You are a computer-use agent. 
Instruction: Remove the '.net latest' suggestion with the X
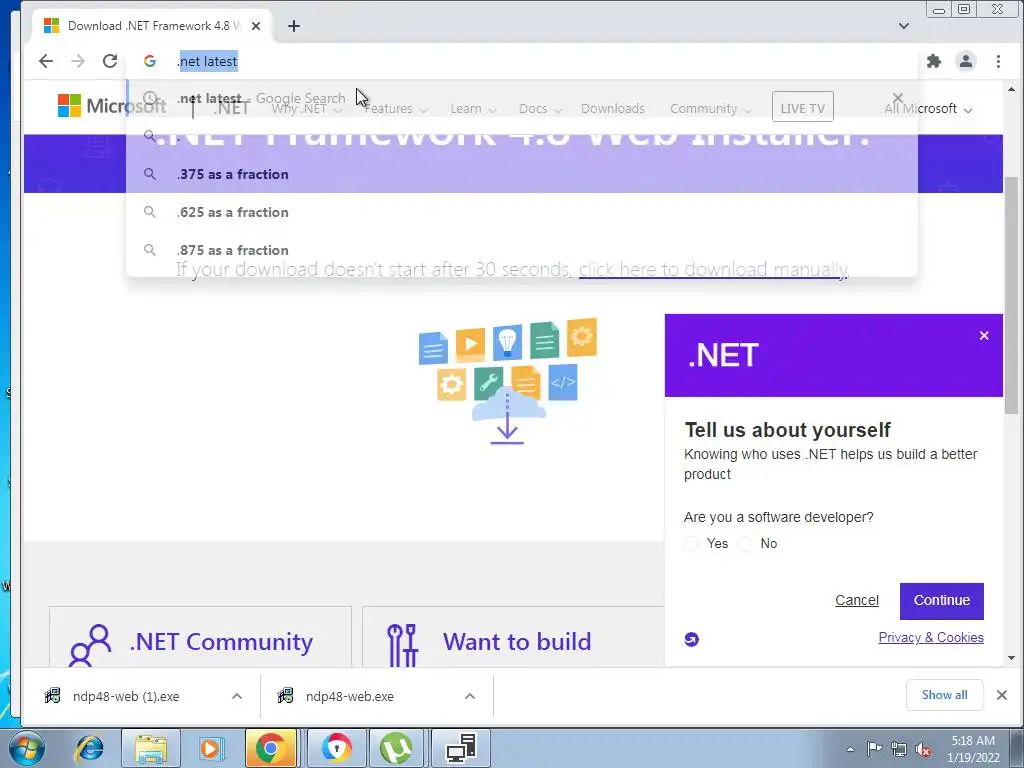[x=898, y=98]
